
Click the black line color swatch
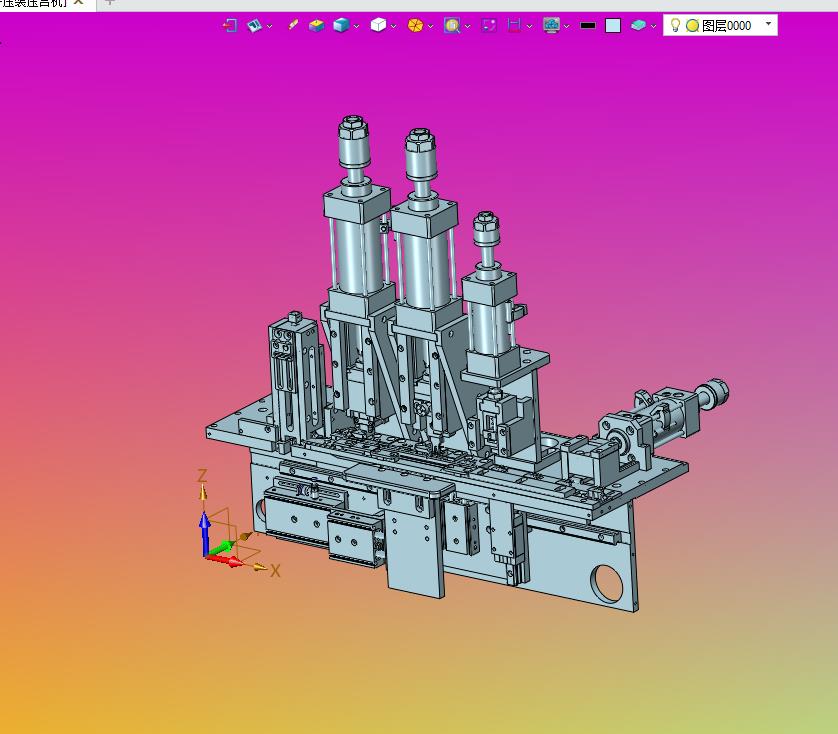[588, 26]
